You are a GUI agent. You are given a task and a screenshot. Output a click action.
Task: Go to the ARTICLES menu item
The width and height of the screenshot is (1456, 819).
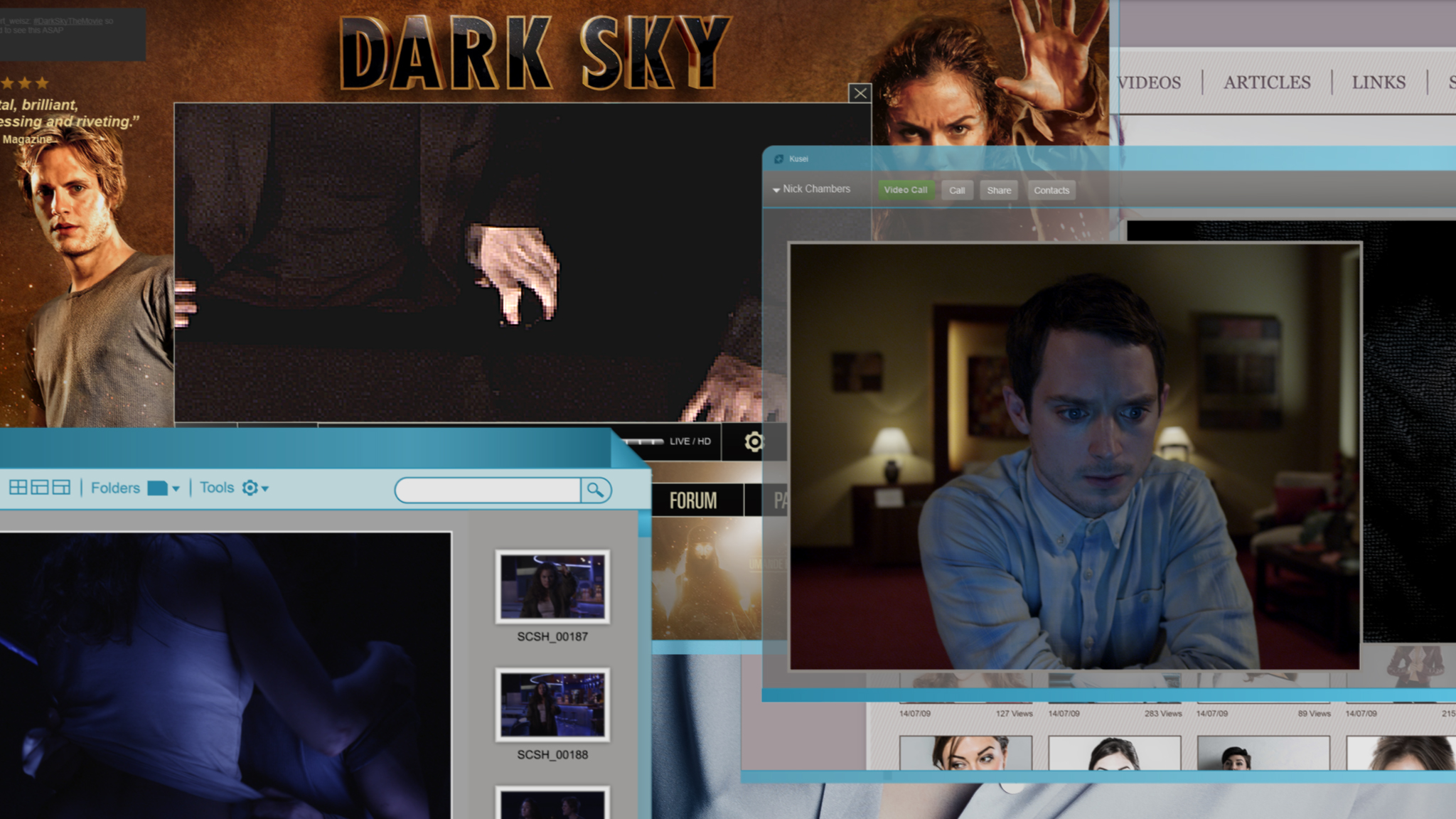[x=1267, y=82]
